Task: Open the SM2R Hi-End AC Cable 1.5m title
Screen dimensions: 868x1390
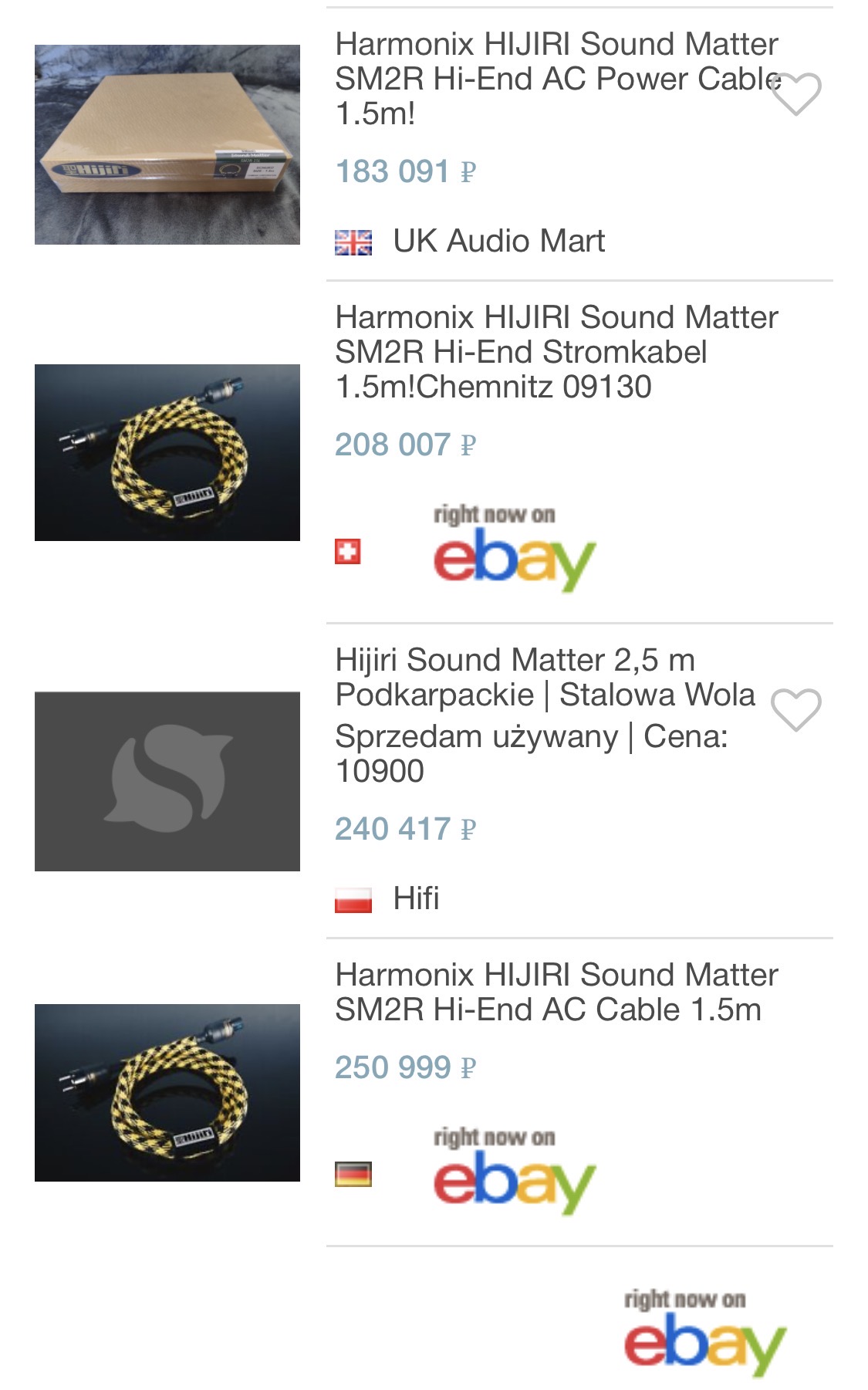Action: tap(557, 992)
